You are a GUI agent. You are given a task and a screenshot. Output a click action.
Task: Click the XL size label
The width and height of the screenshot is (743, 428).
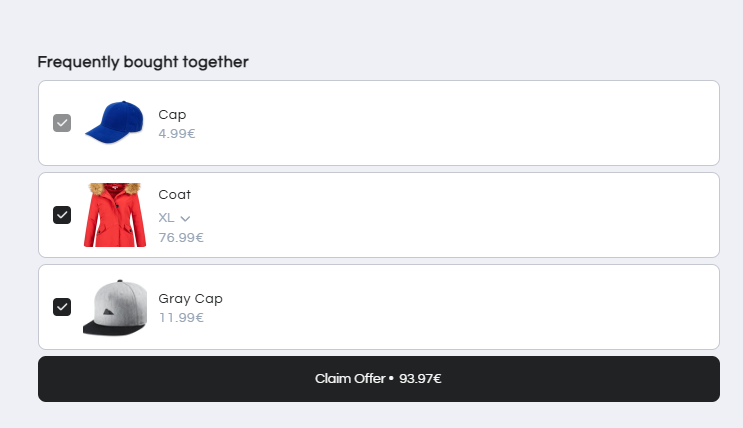(166, 217)
